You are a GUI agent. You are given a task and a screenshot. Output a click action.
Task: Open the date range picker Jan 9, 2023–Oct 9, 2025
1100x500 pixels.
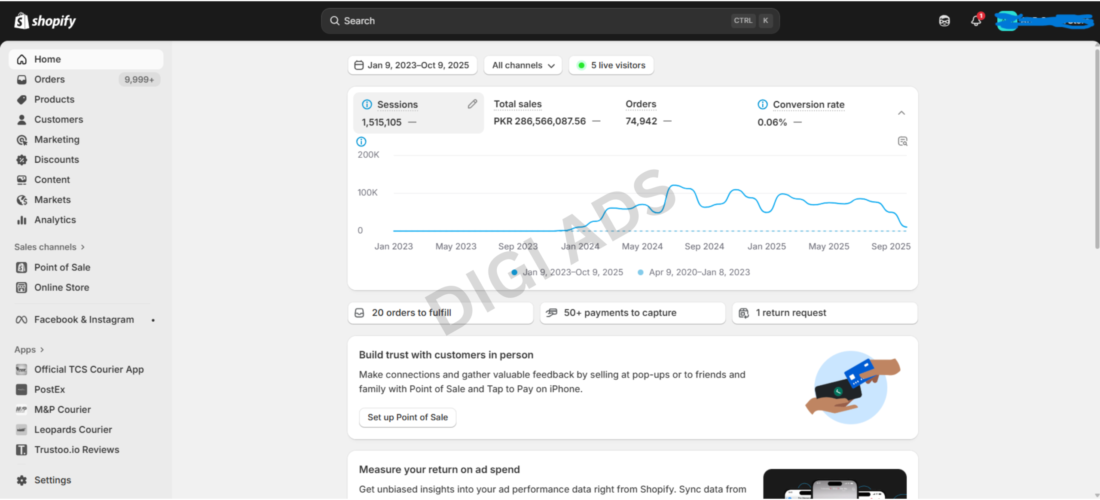(412, 65)
